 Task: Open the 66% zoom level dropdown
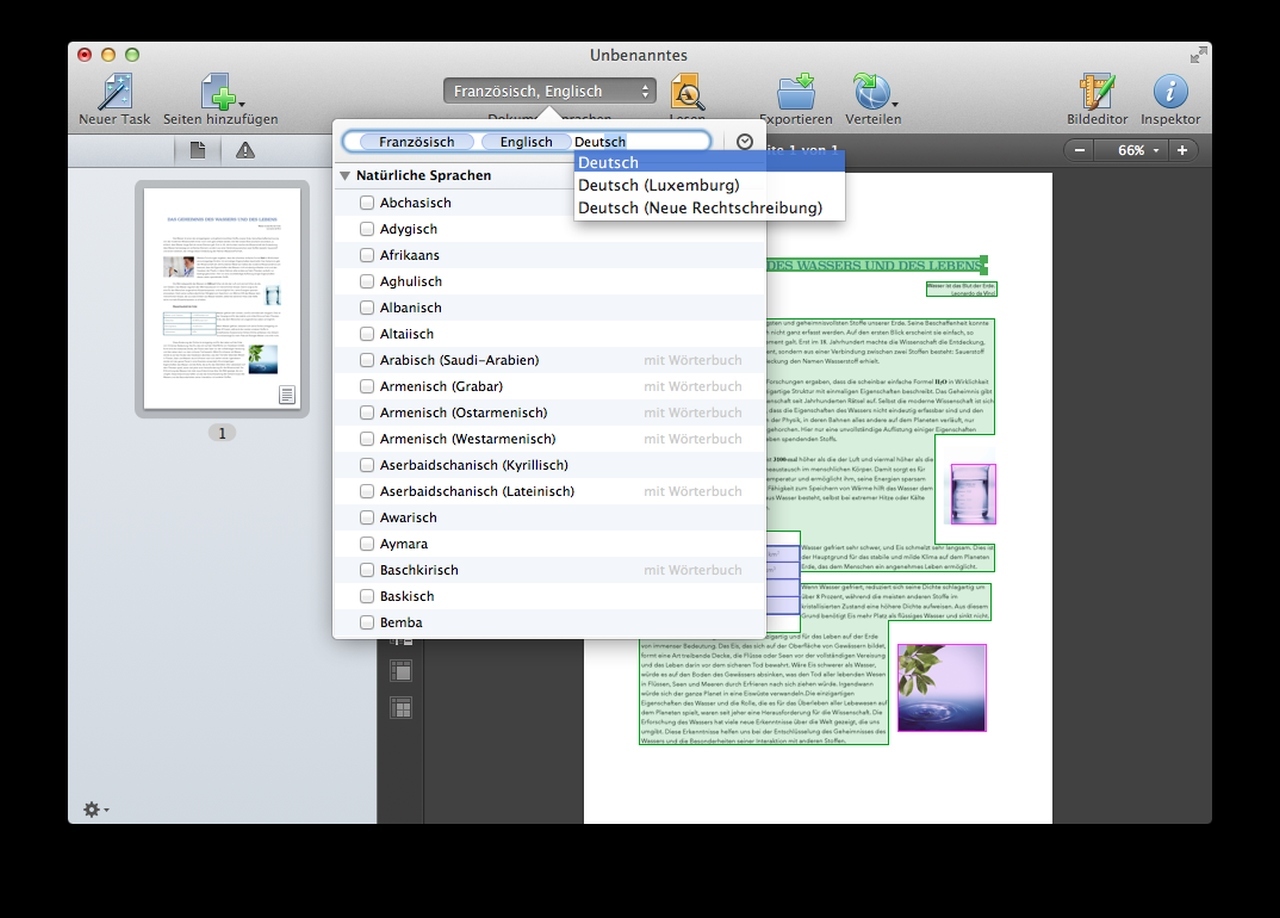coord(1130,150)
